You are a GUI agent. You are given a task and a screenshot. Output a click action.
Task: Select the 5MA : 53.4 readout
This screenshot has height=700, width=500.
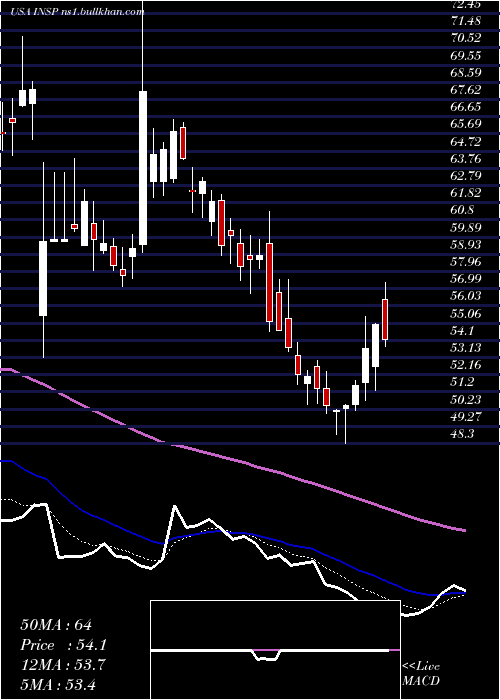[x=58, y=684]
